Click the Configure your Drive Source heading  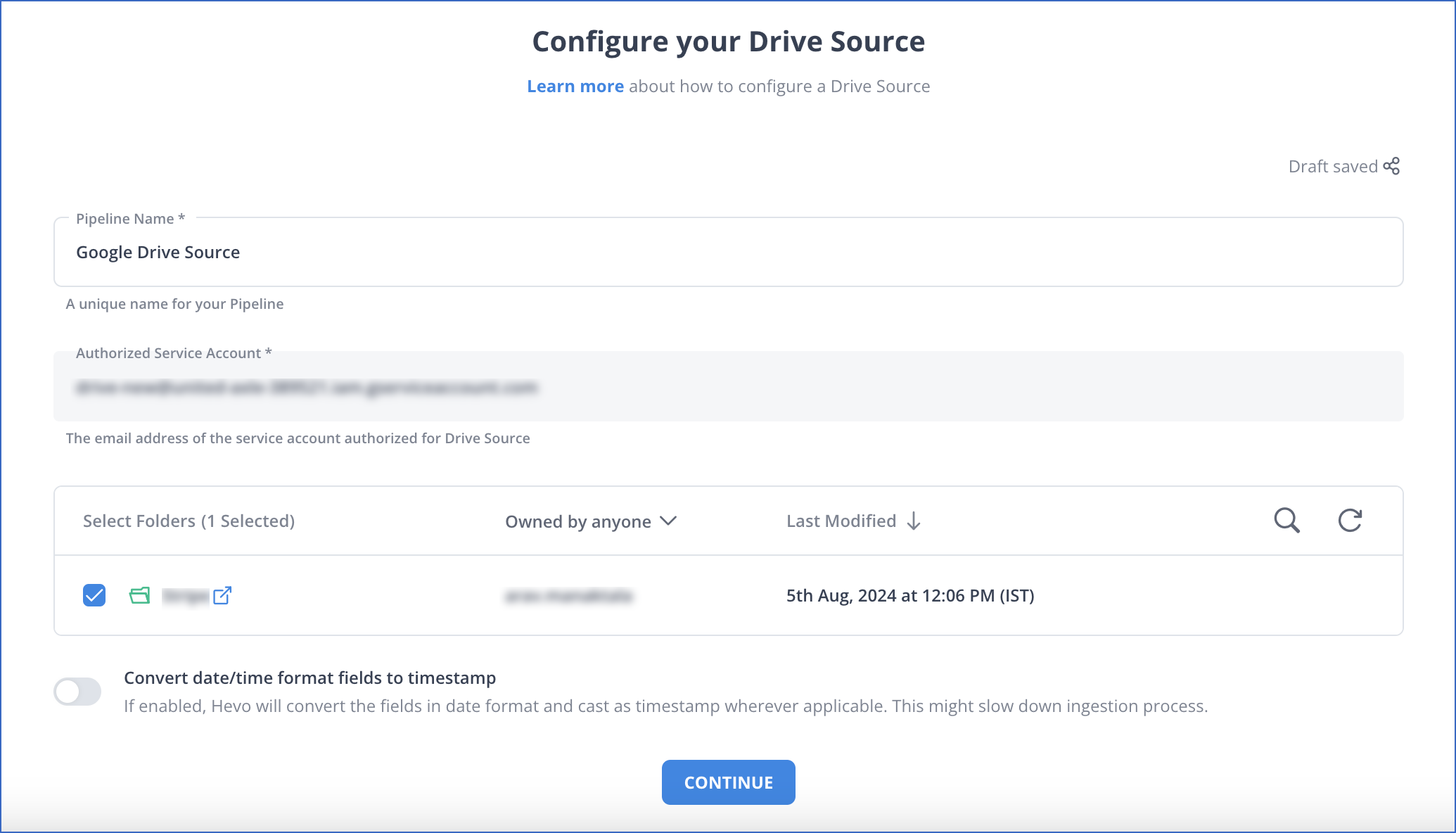click(729, 42)
